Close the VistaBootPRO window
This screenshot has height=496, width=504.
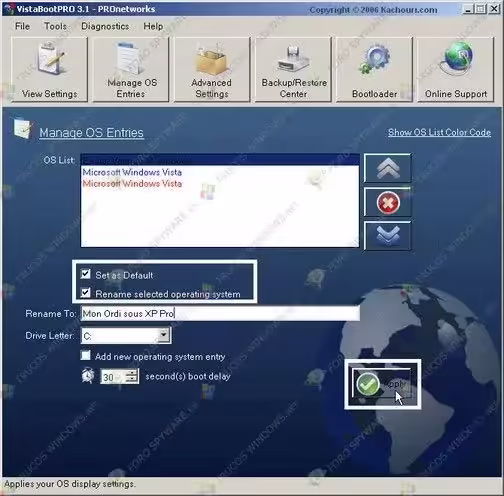coord(494,9)
